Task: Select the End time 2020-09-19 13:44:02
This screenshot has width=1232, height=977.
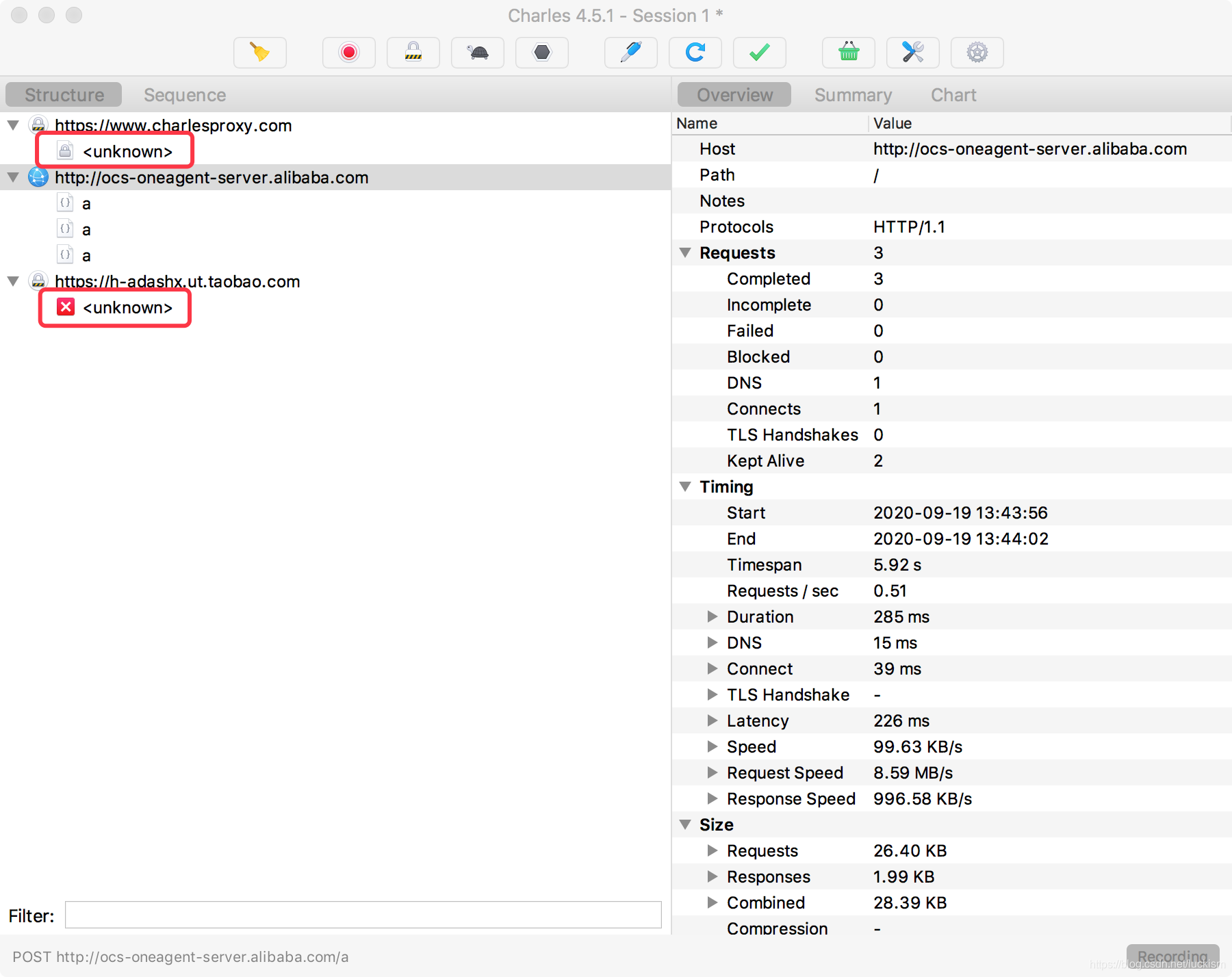Action: [x=960, y=538]
